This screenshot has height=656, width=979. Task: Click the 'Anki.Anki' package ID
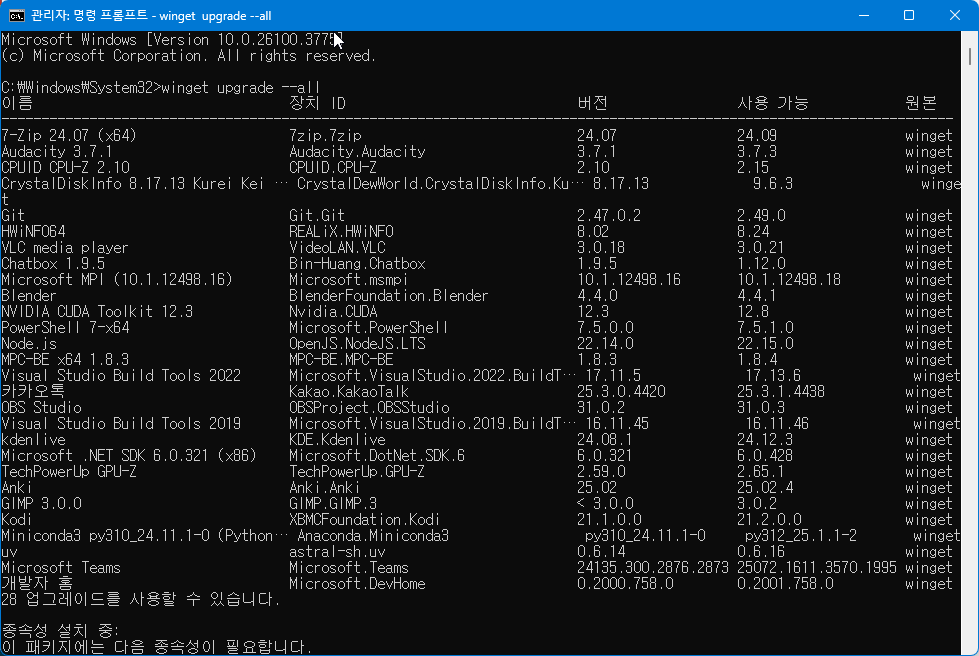pyautogui.click(x=324, y=488)
